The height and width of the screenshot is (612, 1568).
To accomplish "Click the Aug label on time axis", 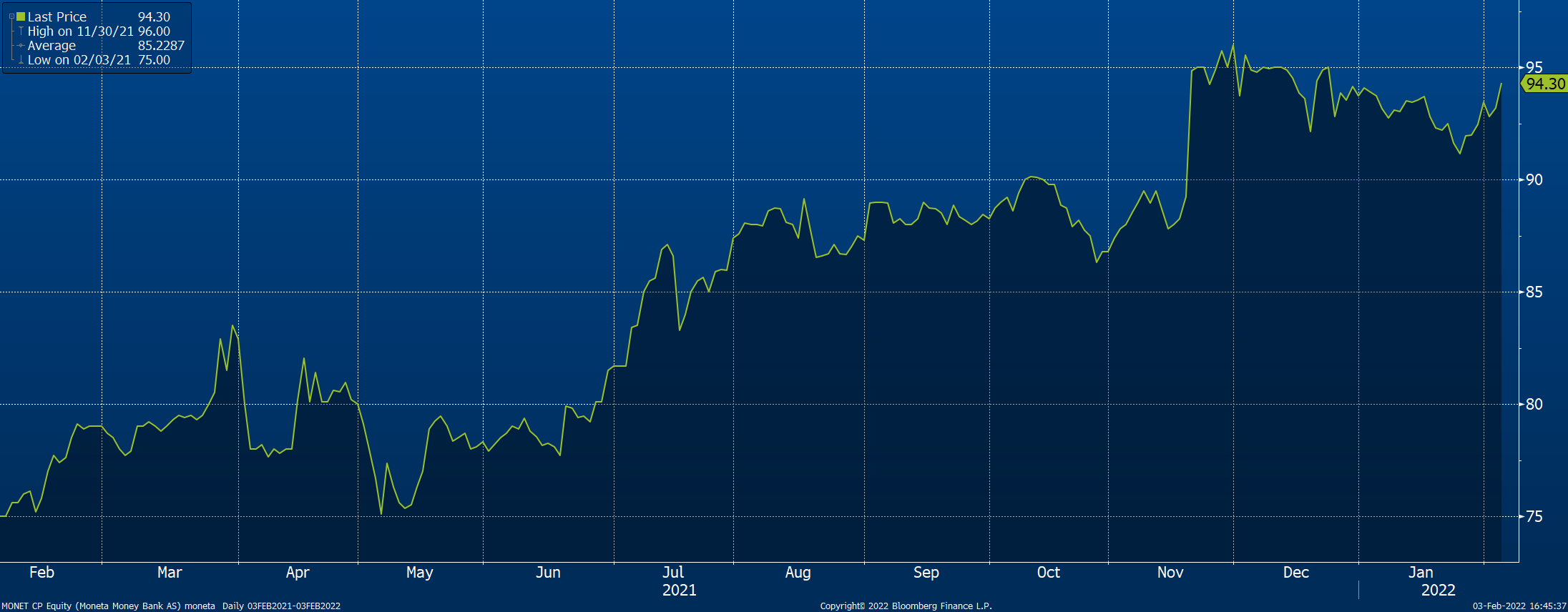I will [x=798, y=573].
